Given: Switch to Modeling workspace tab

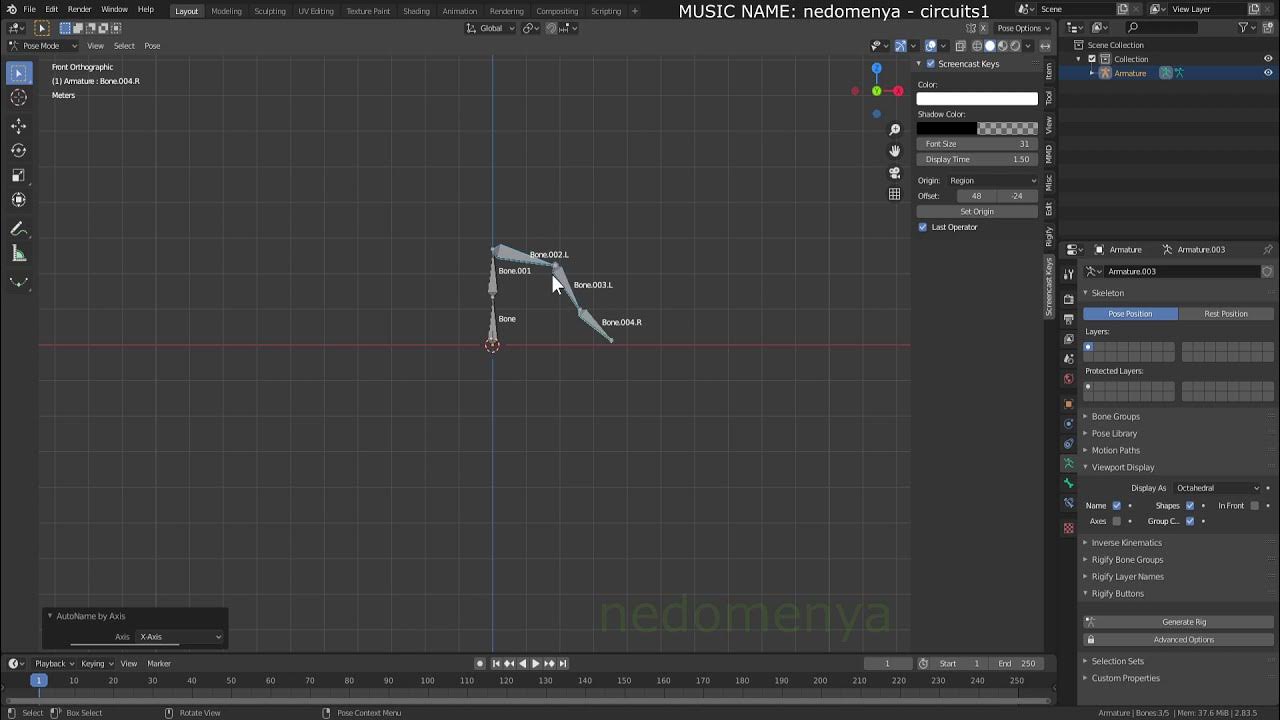Looking at the screenshot, I should (x=226, y=11).
